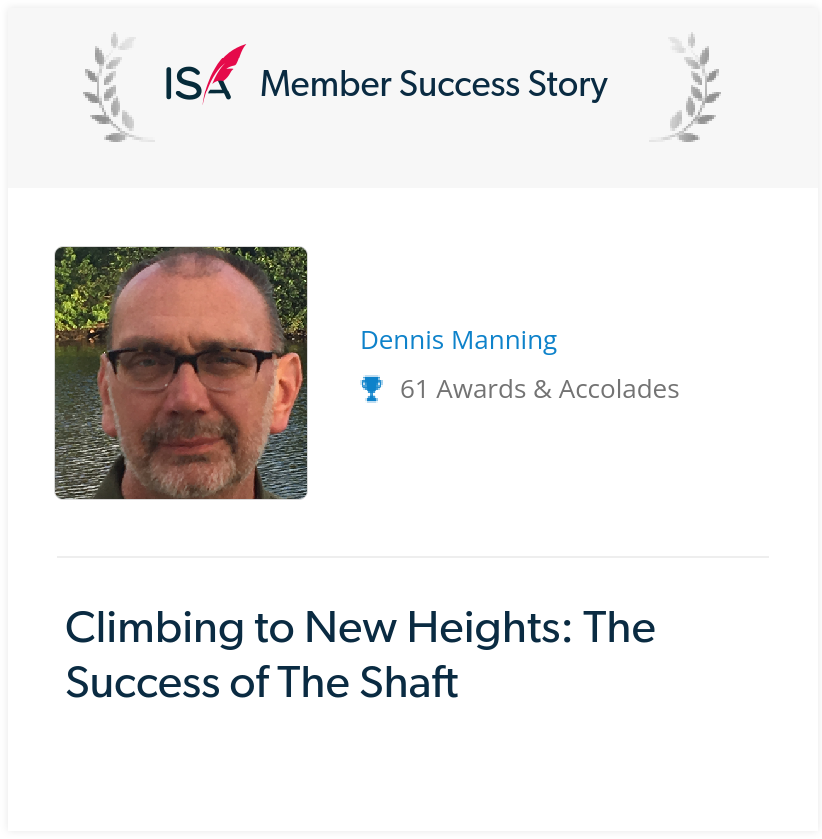Viewport: 822px width, 839px height.
Task: Click the right laurel wreath decoration
Action: (686, 87)
